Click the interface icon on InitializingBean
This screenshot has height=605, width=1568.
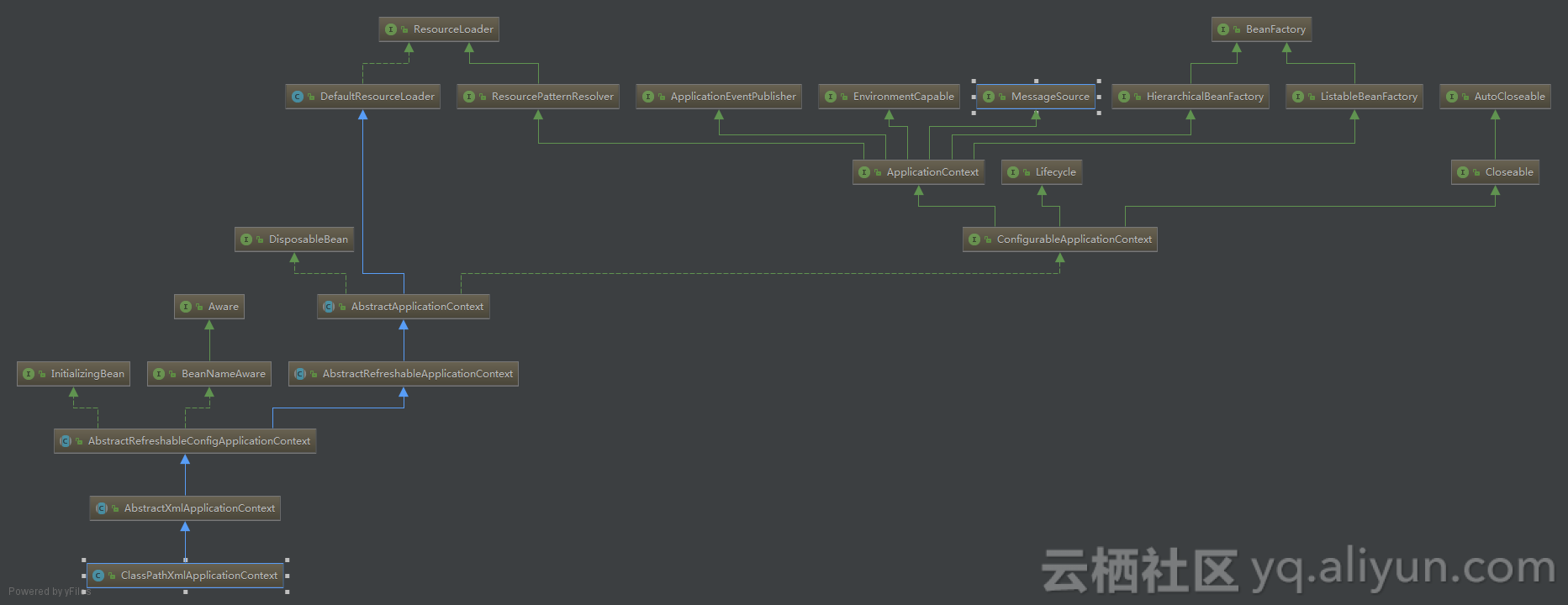pos(29,374)
